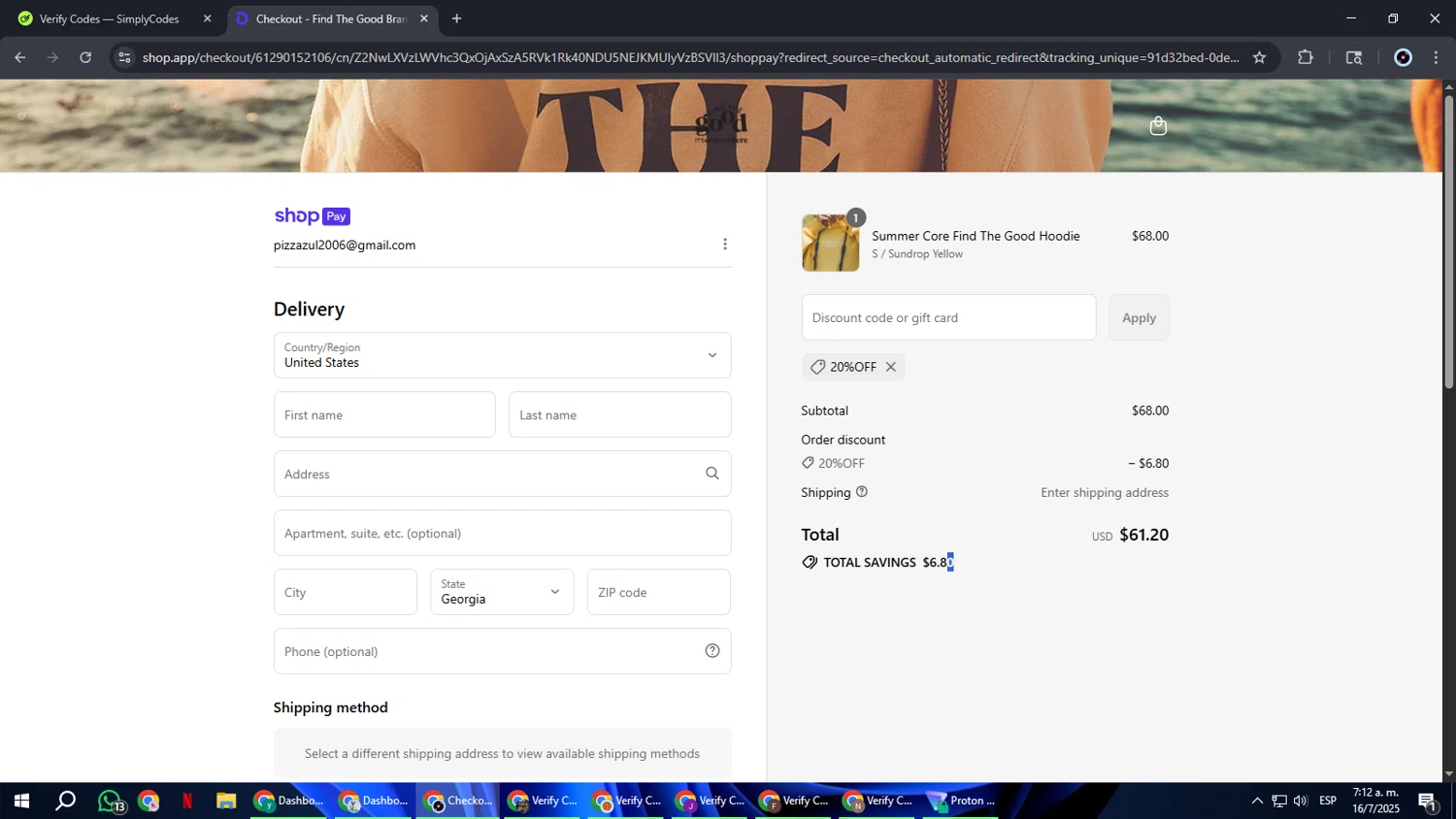Click the Subtotal $68.00 amount
The width and height of the screenshot is (1456, 819).
tap(1150, 410)
